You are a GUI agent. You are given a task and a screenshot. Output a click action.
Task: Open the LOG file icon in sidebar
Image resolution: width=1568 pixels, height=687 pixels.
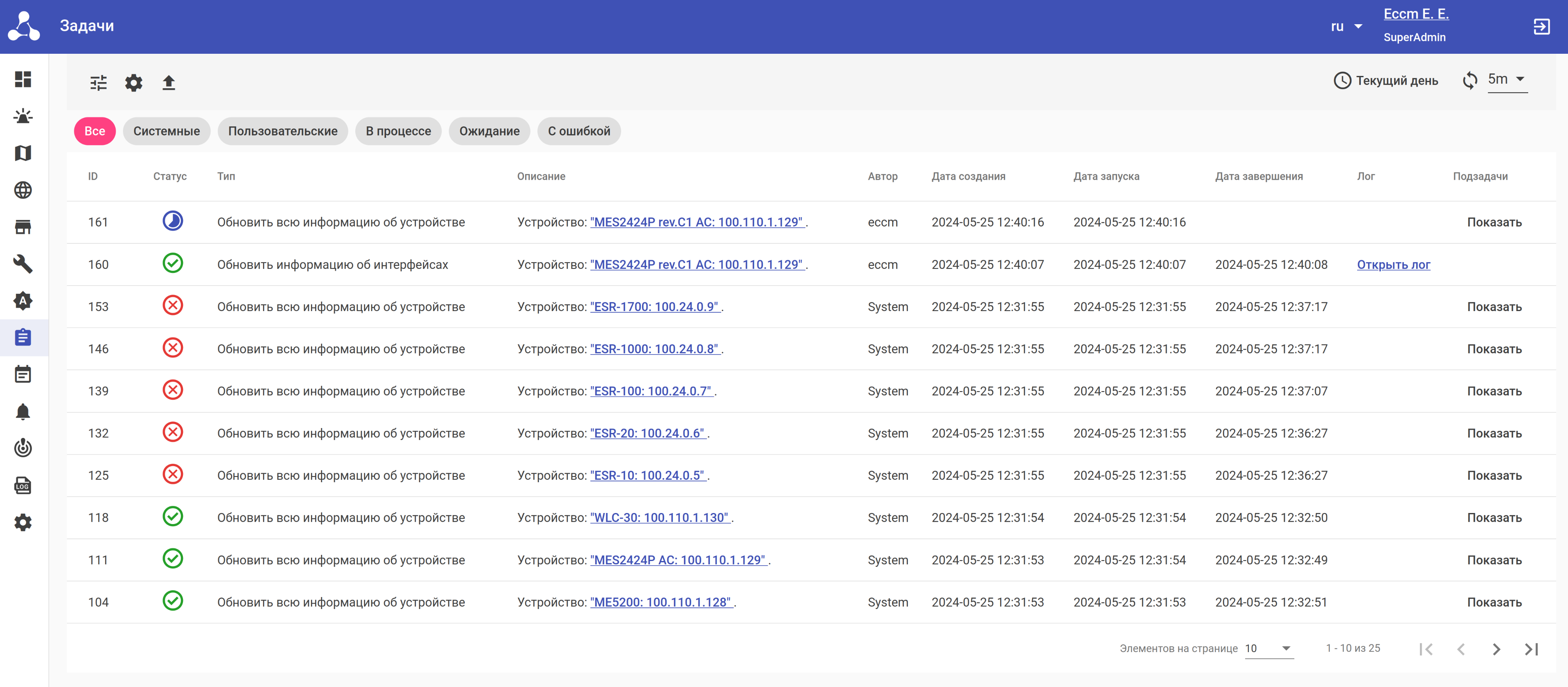tap(23, 485)
